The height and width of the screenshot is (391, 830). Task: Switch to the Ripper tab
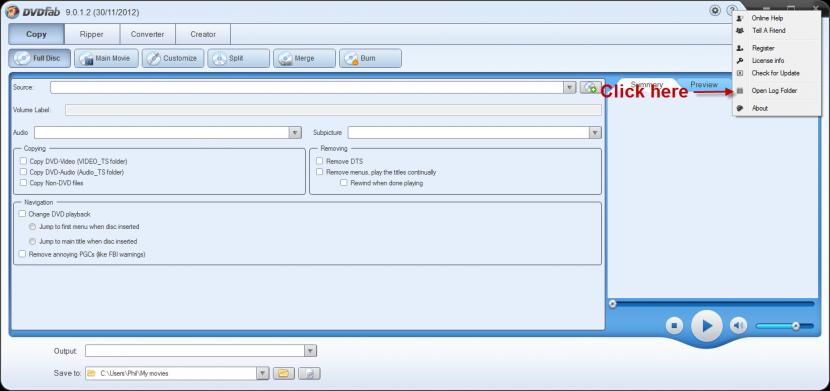92,34
